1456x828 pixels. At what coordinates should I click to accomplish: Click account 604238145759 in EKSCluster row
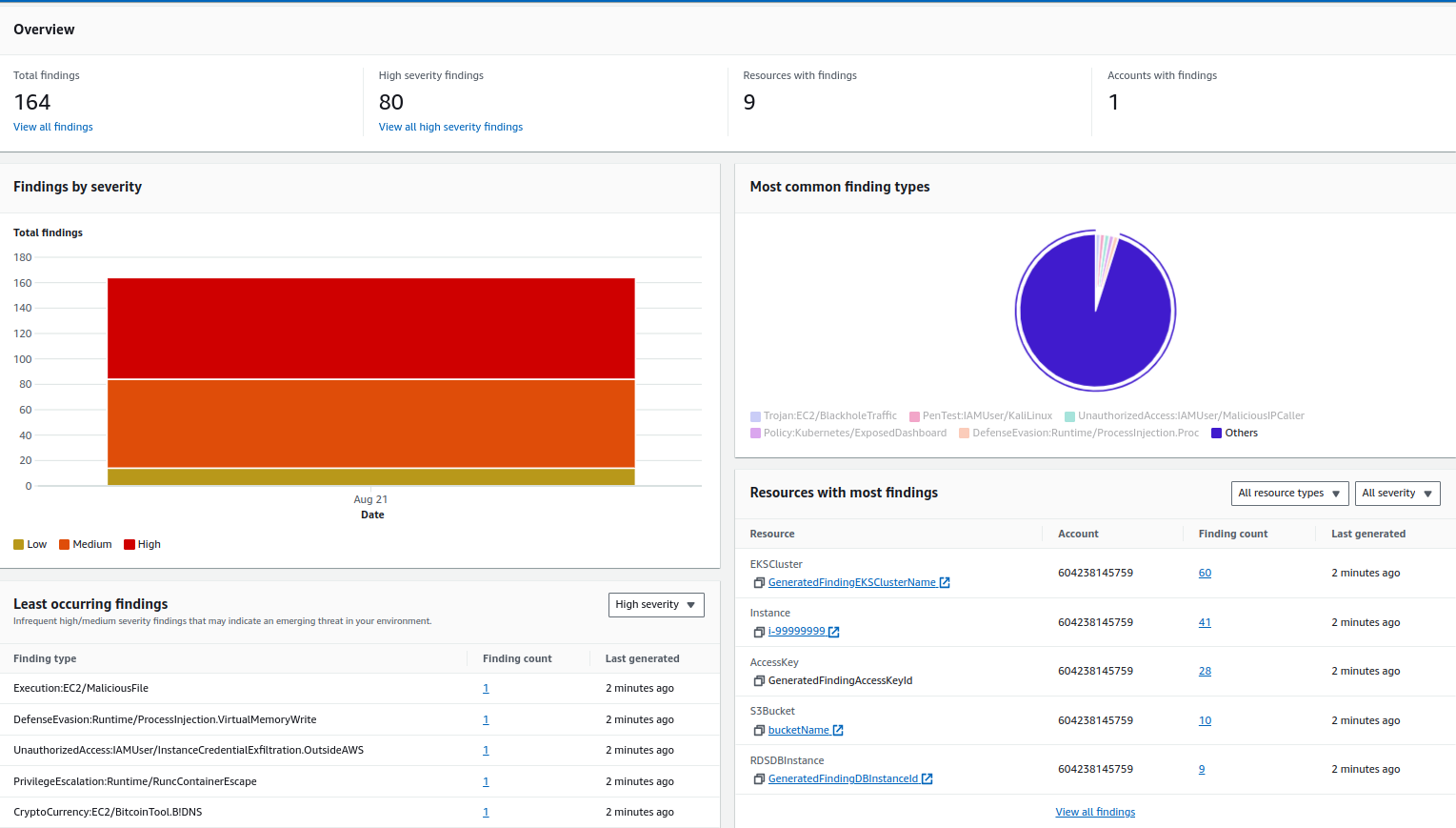pyautogui.click(x=1095, y=574)
